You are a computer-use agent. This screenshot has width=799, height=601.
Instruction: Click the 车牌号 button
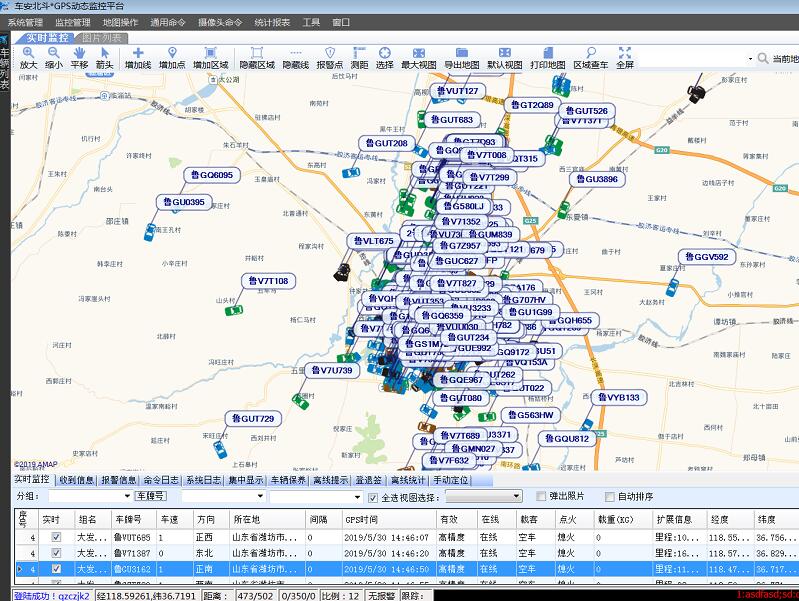pyautogui.click(x=151, y=496)
